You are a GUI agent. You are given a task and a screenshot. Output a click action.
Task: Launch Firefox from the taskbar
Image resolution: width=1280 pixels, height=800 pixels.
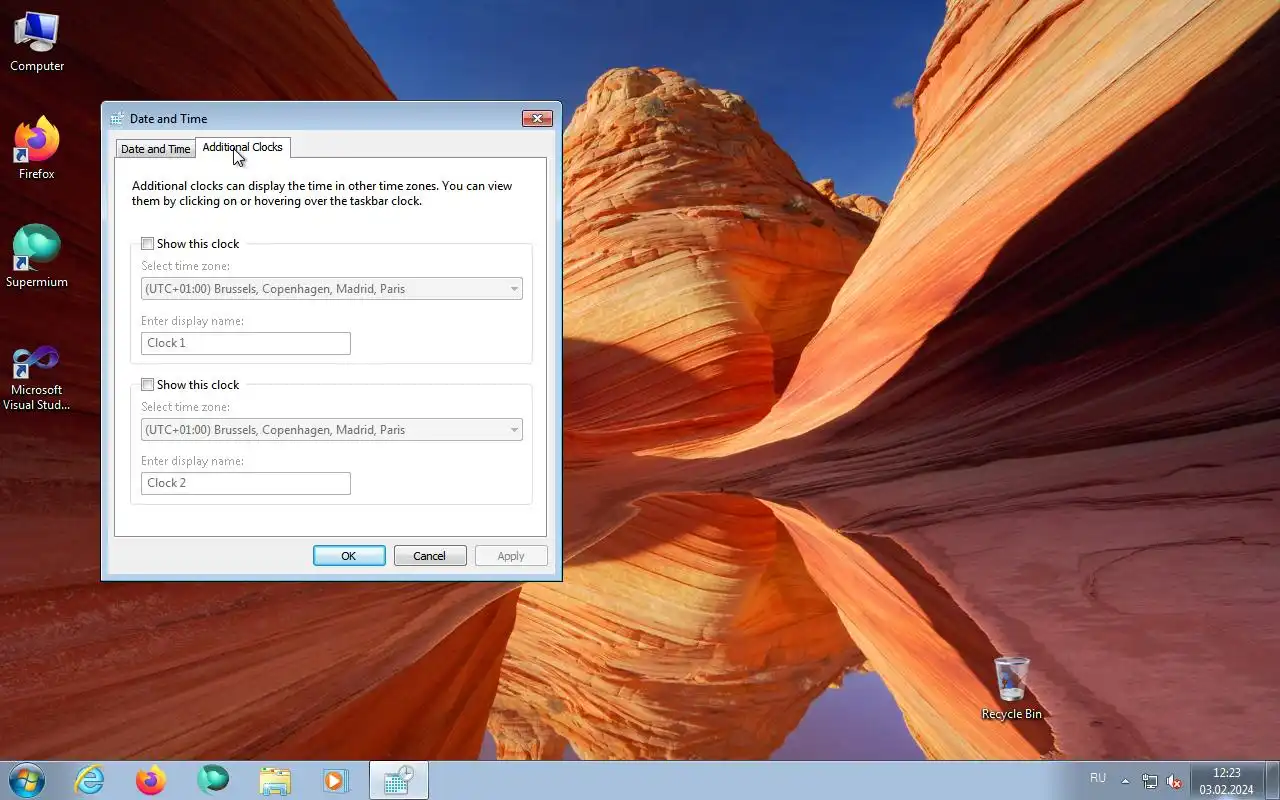click(x=151, y=780)
